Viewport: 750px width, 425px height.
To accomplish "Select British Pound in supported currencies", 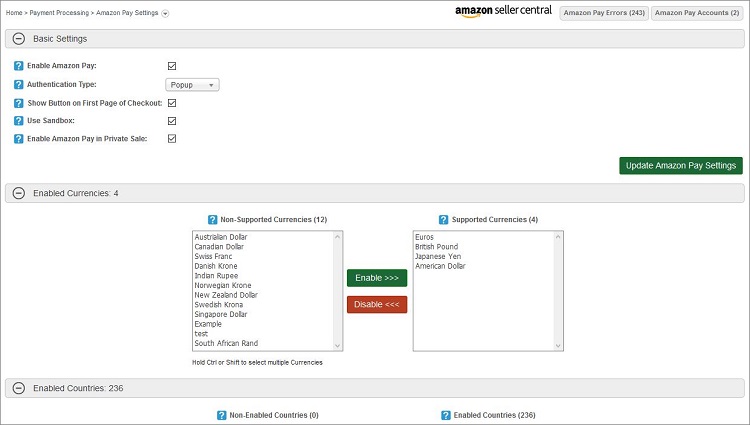I will 436,247.
